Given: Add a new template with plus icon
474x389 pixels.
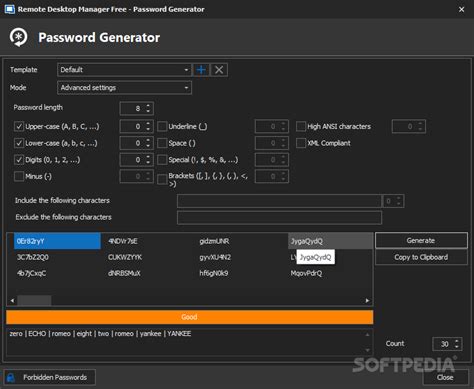Looking at the screenshot, I should (201, 70).
